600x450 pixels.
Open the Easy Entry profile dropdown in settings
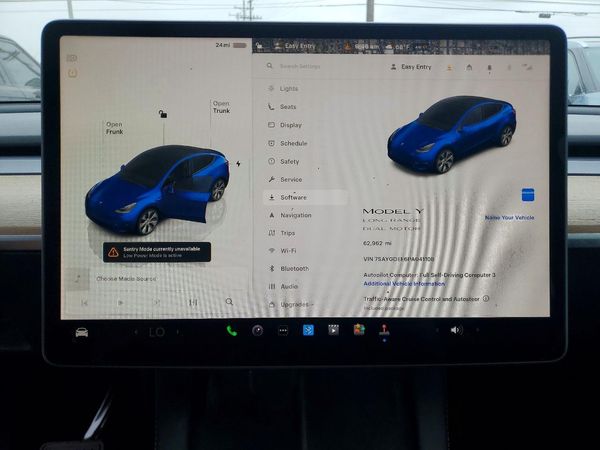click(x=411, y=67)
